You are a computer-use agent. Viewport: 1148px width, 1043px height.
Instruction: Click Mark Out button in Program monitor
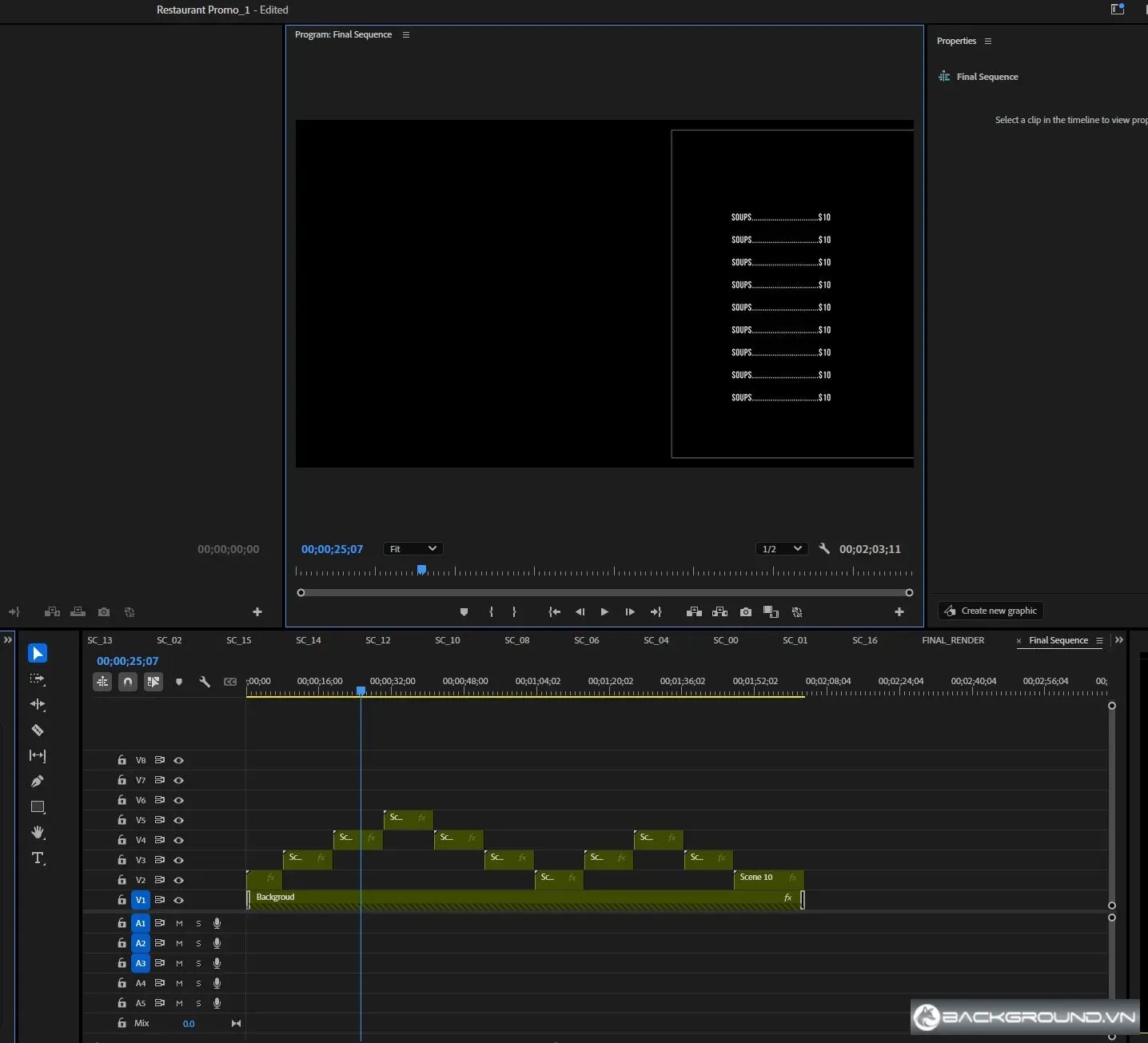point(514,612)
